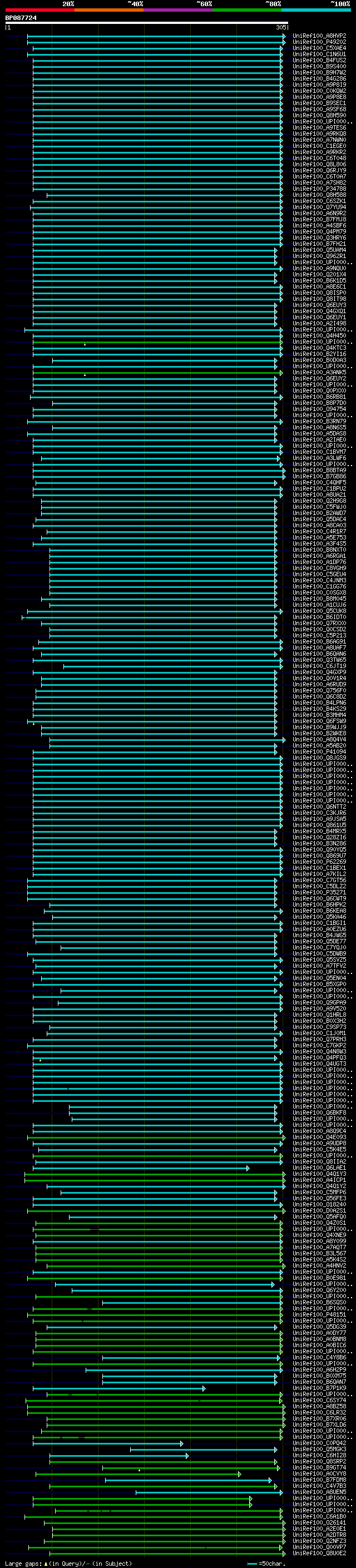Image resolution: width=356 pixels, height=1568 pixels.
Task: Select hit label UniRef100_B4FUS2
Action: (319, 60)
